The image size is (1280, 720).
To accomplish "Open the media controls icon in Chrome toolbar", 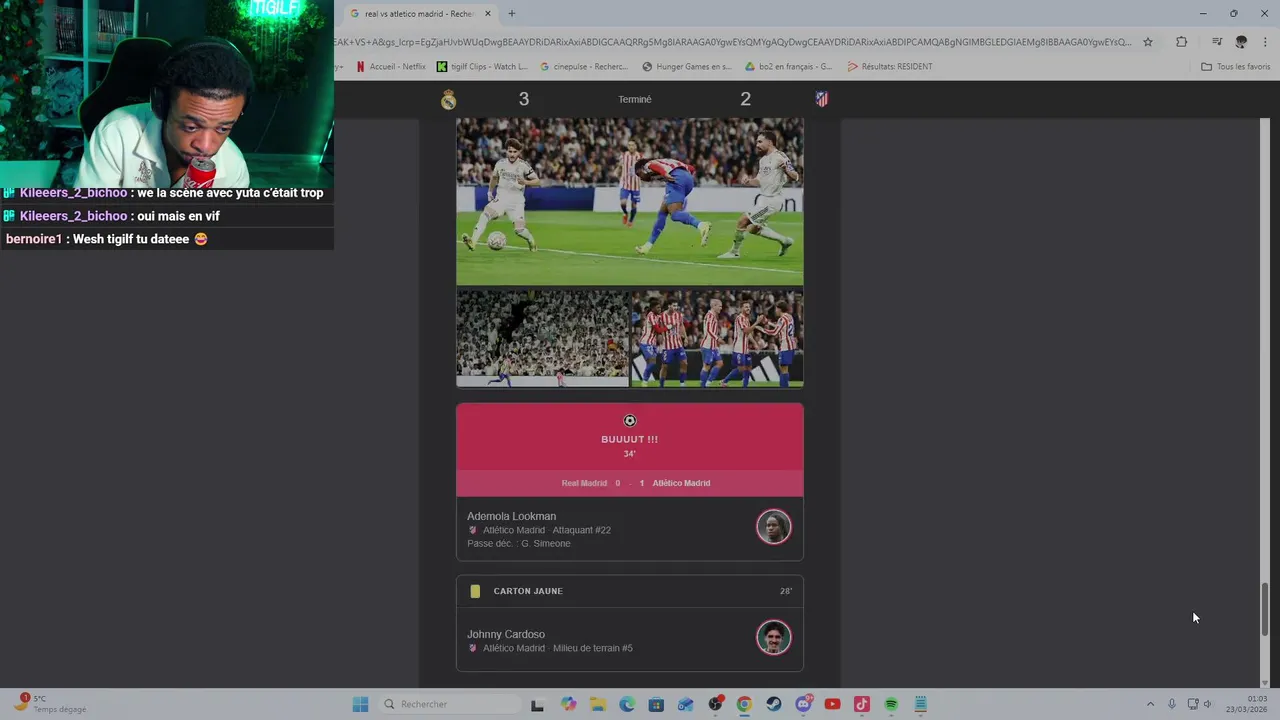I will tap(1217, 42).
